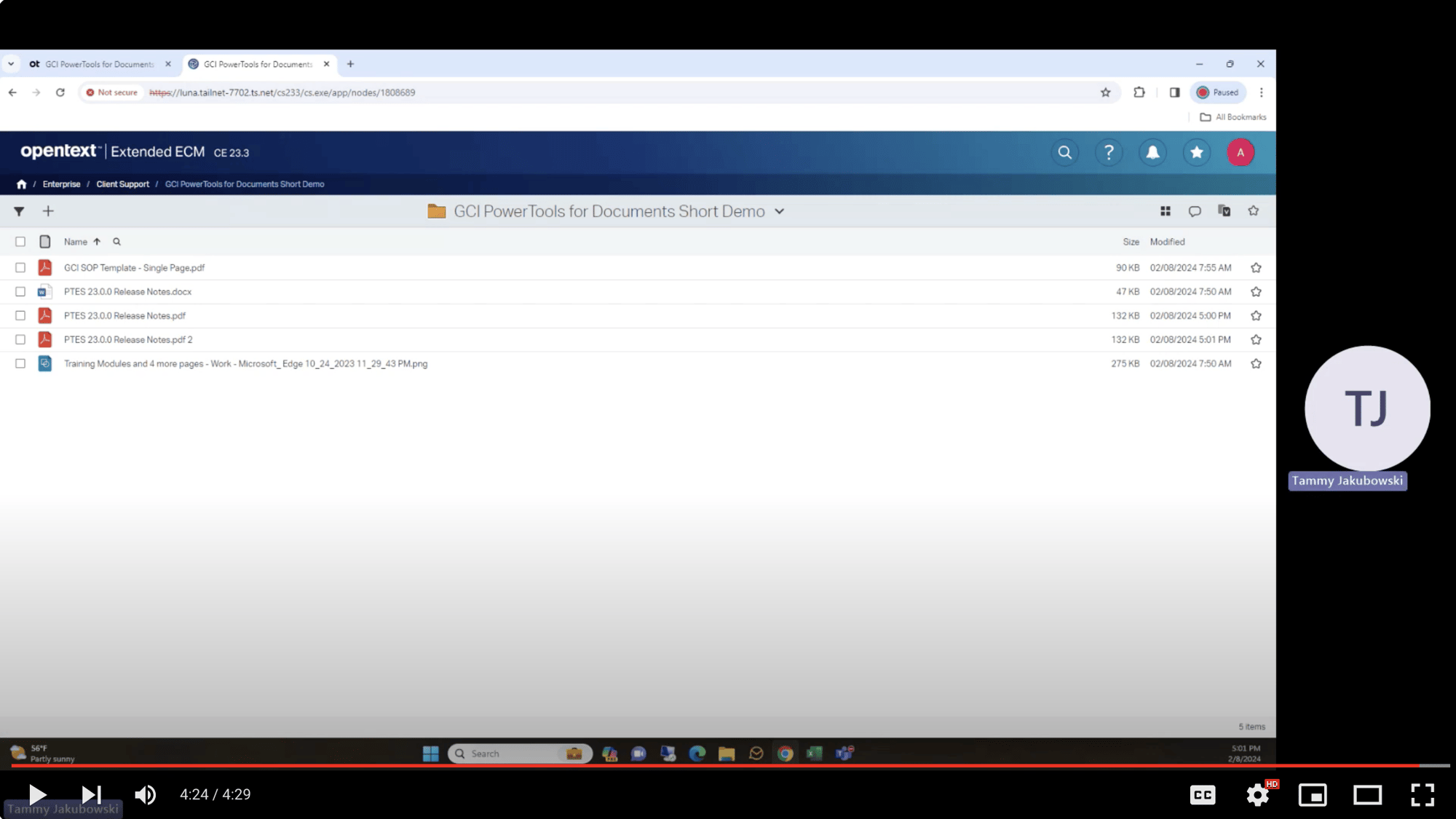
Task: Favorite PTES Release Notes.docx row star
Action: pyautogui.click(x=1256, y=292)
